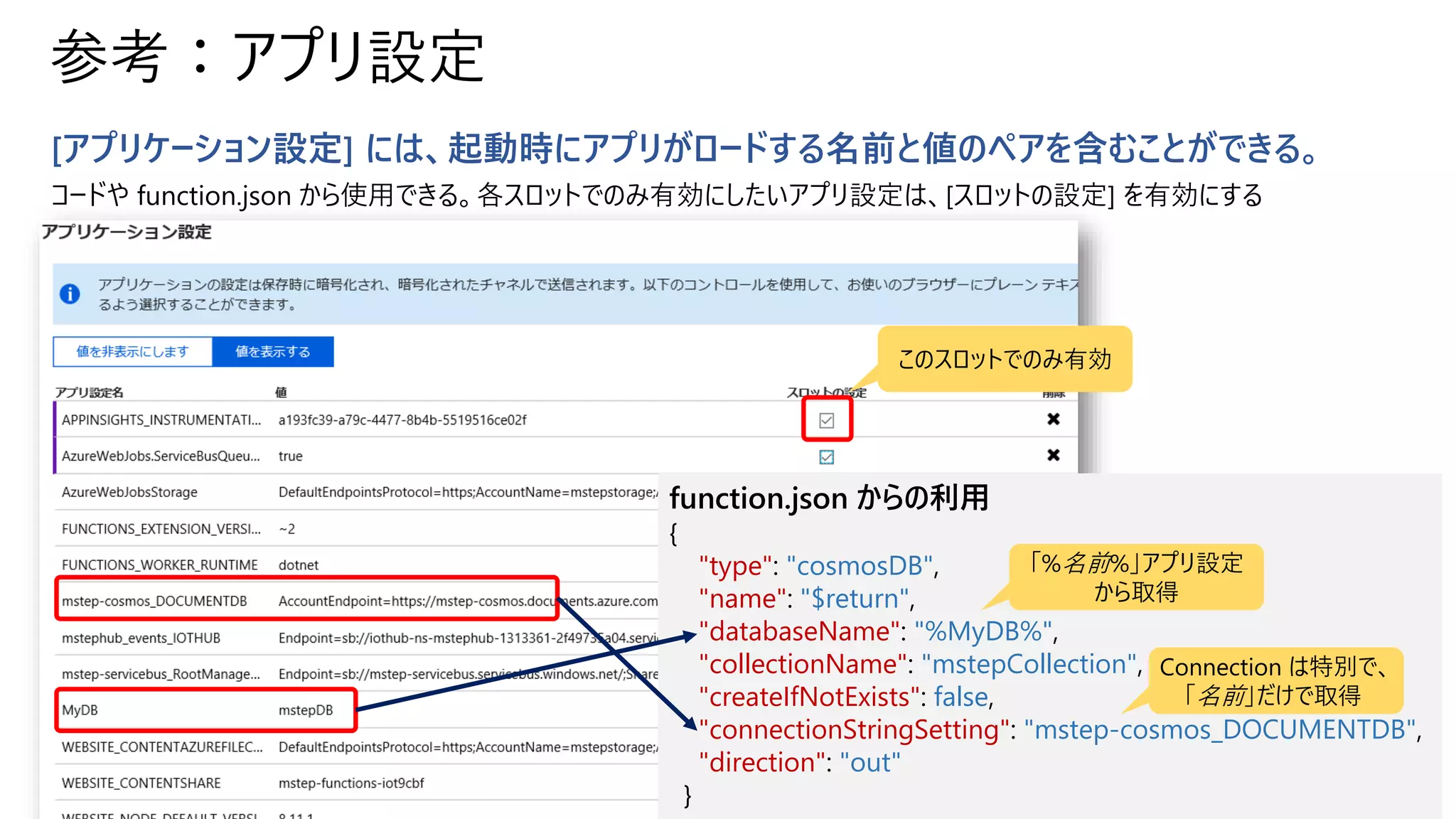This screenshot has width=1456, height=819.
Task: Click the "cosmosDB" type value in JSON
Action: tap(860, 566)
